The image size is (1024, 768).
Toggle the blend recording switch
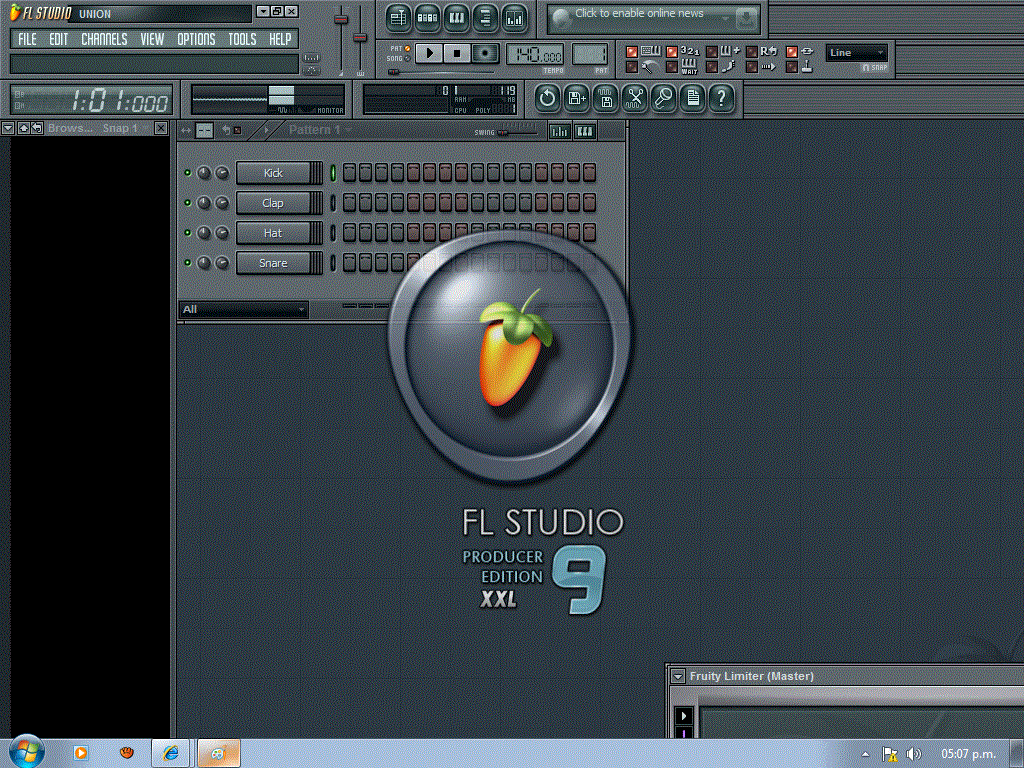point(712,52)
